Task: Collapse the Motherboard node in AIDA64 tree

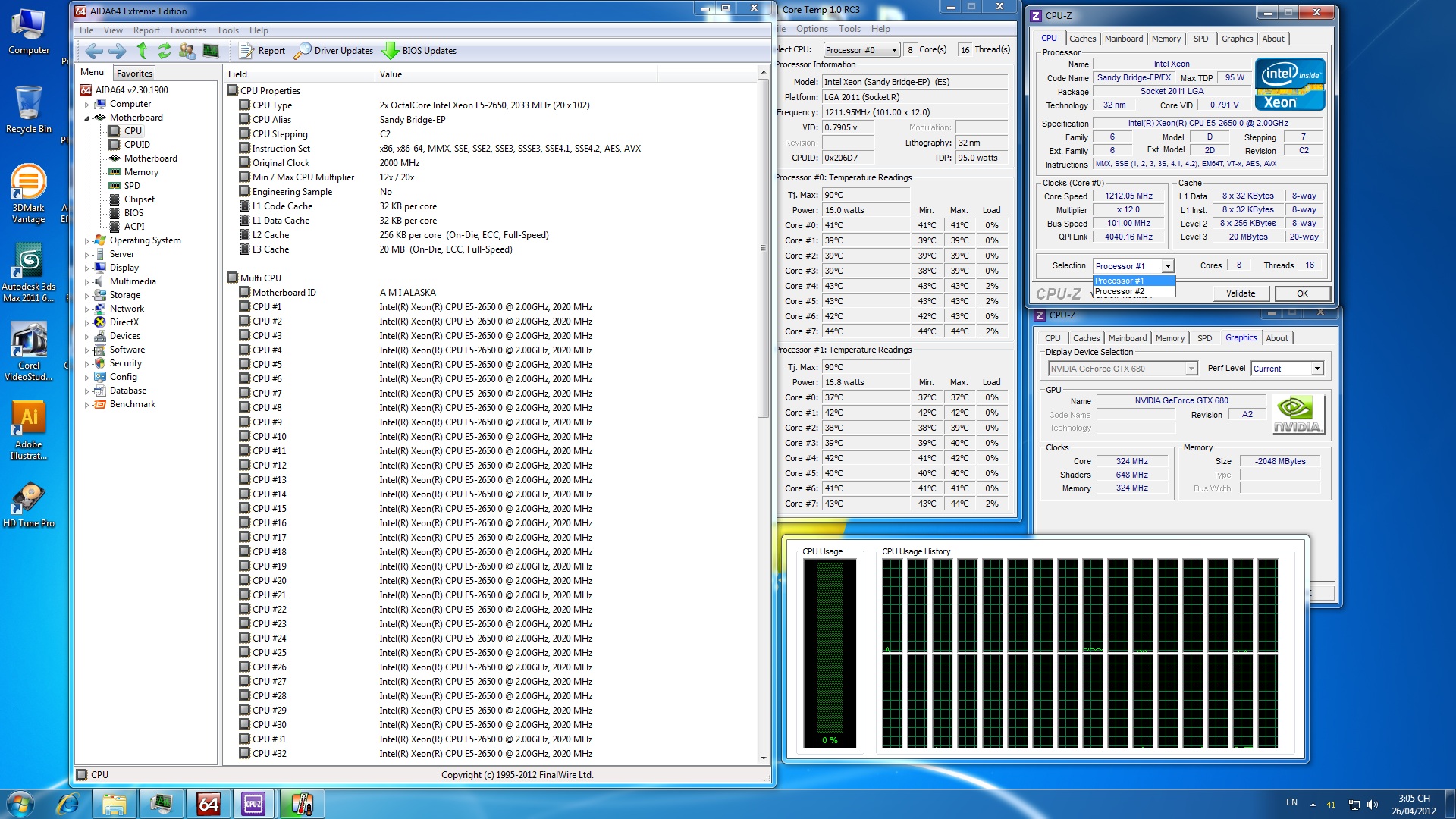Action: pos(86,118)
